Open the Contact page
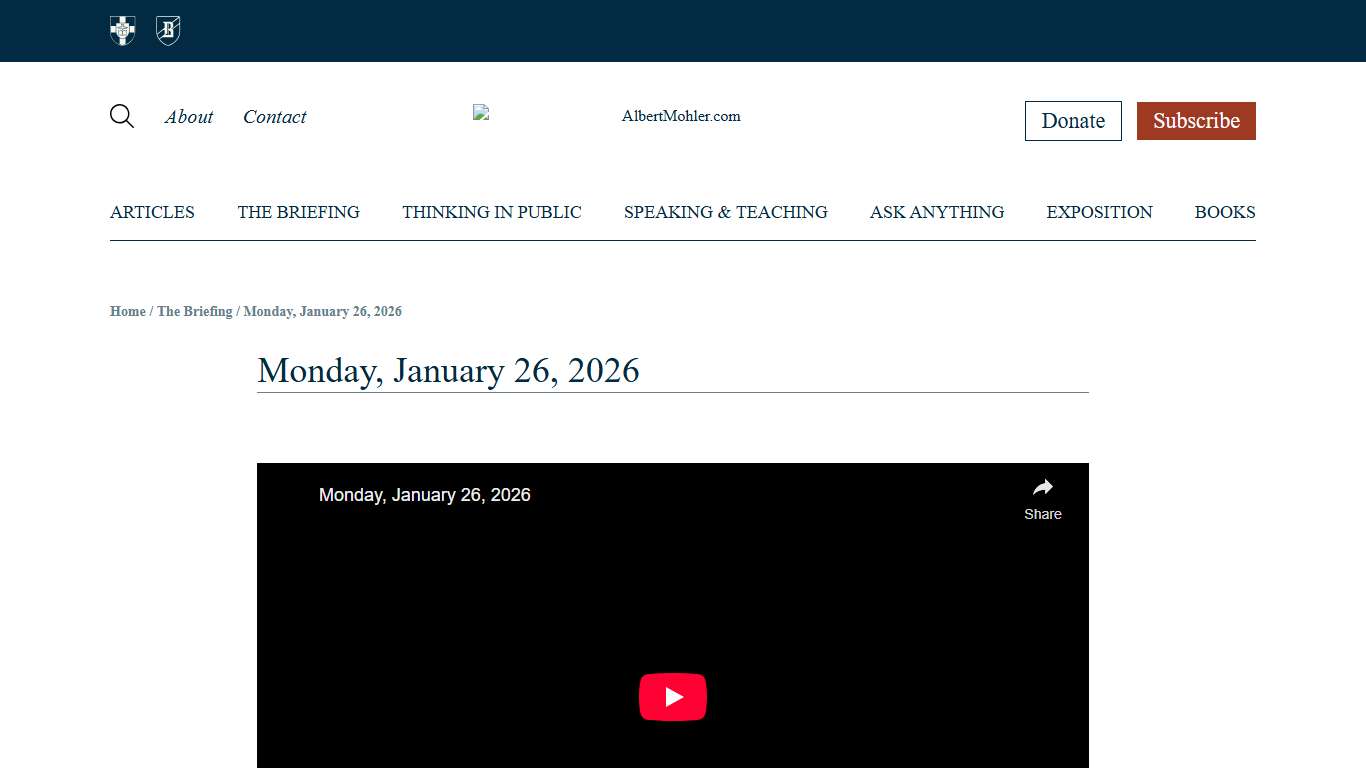Image resolution: width=1366 pixels, height=768 pixels. tap(274, 117)
